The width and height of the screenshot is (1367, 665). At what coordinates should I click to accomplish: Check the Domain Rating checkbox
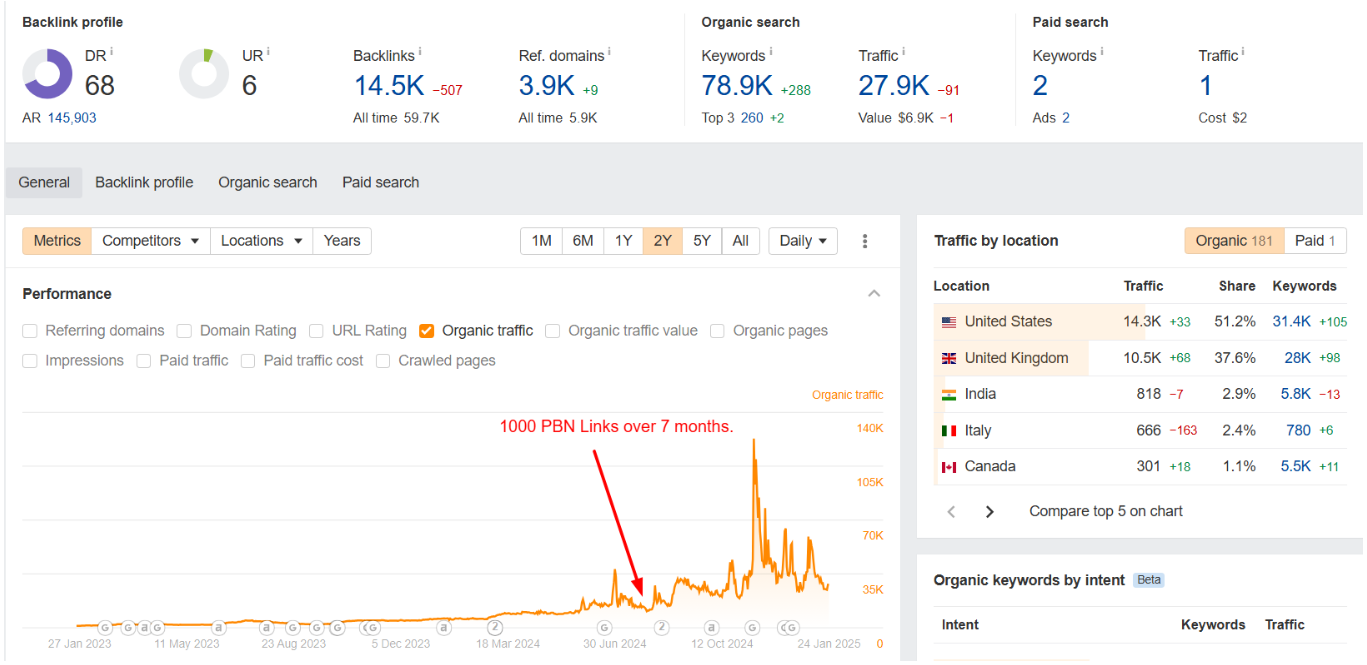click(184, 331)
